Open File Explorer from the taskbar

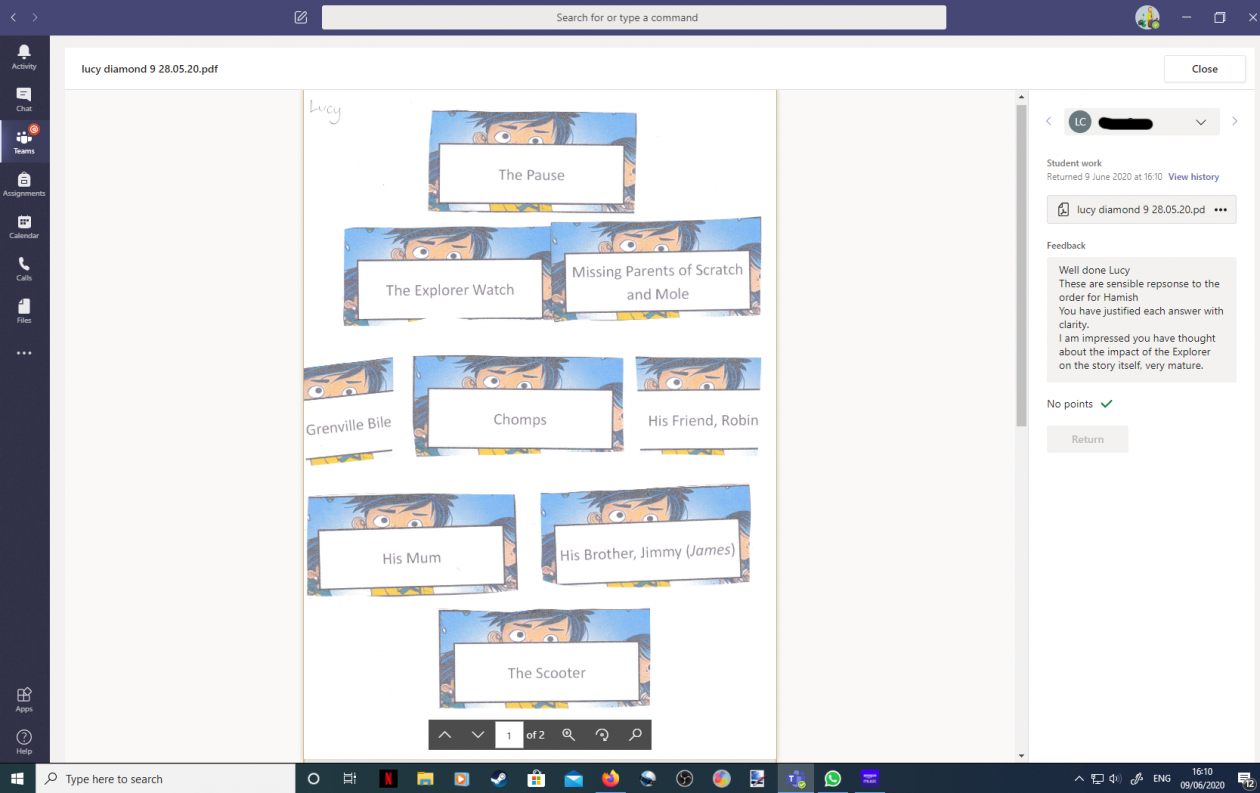tap(424, 778)
